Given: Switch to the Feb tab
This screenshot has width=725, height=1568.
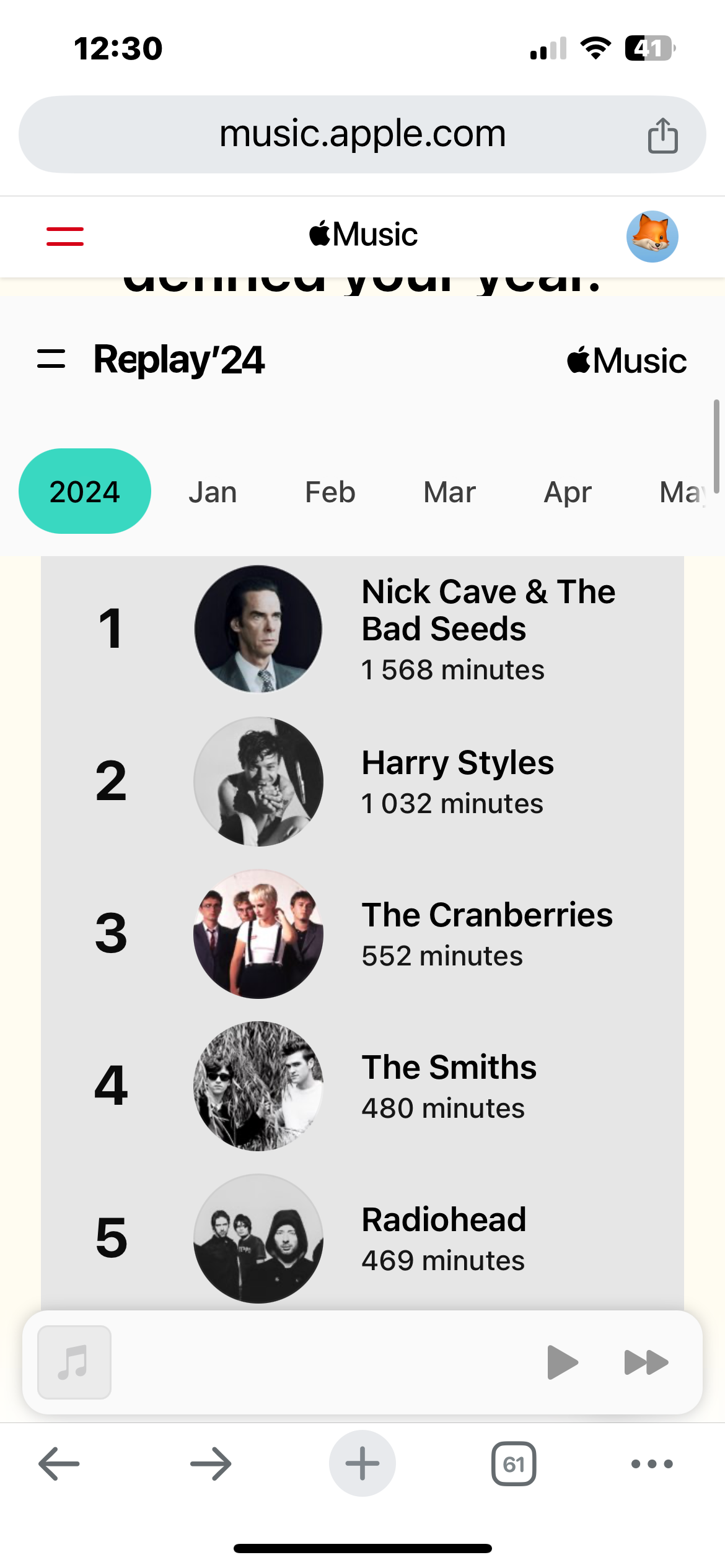Looking at the screenshot, I should point(330,493).
